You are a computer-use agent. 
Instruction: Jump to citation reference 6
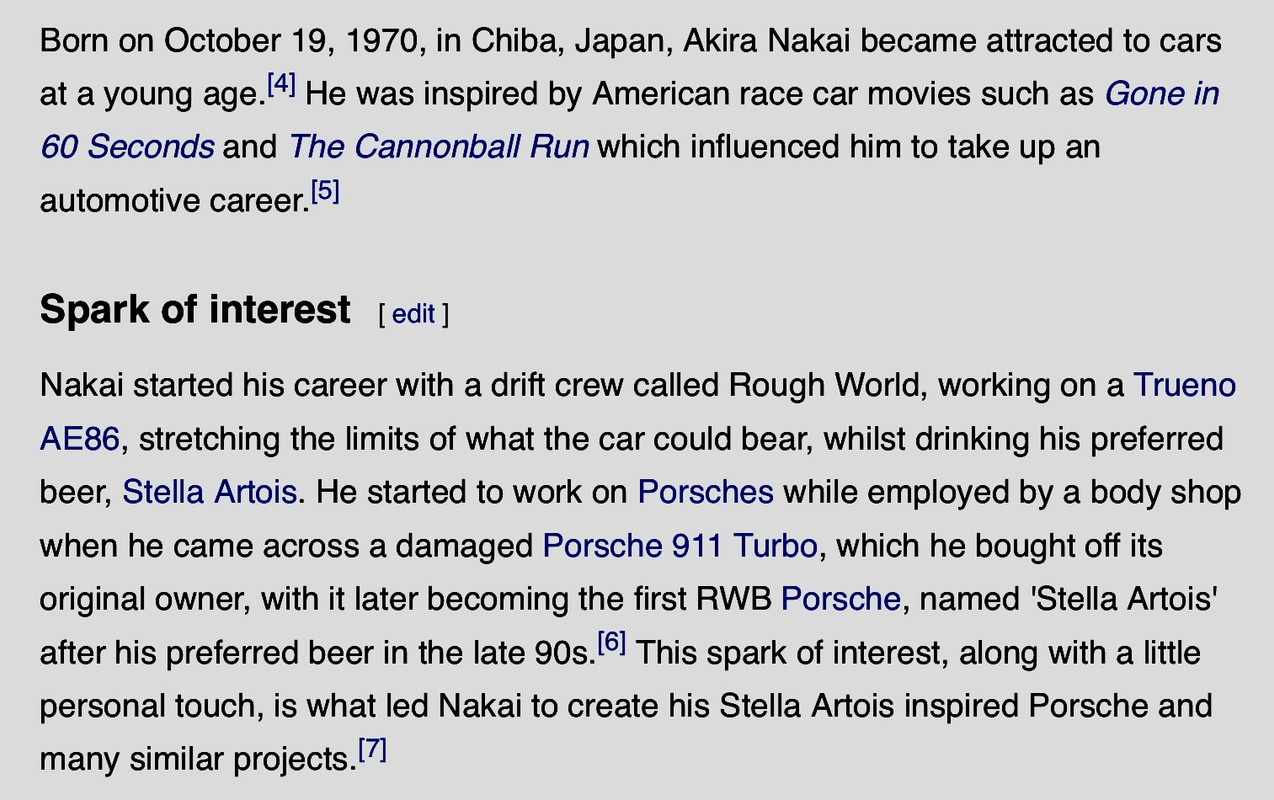pos(611,643)
